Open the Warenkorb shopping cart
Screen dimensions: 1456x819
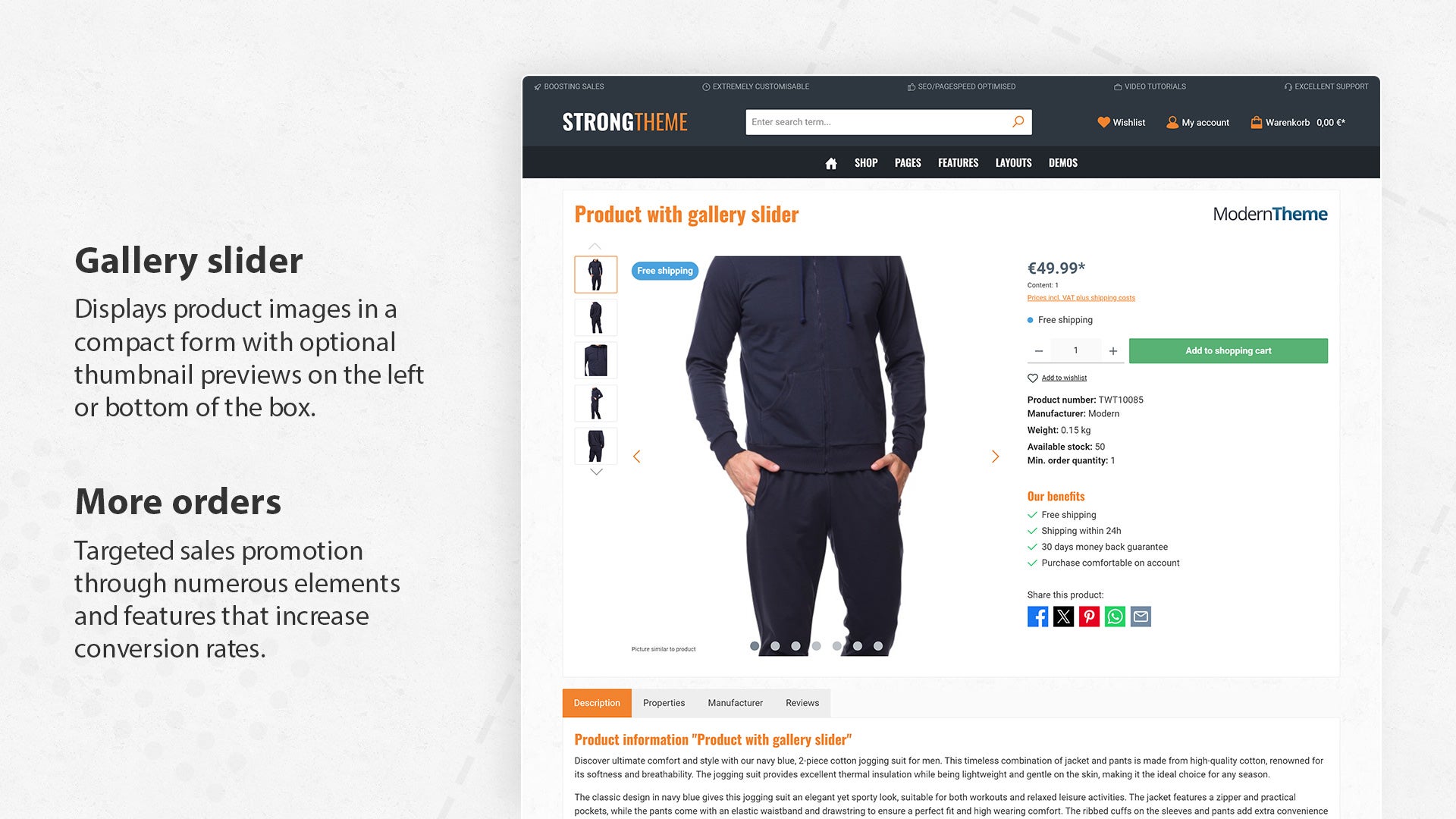1298,122
